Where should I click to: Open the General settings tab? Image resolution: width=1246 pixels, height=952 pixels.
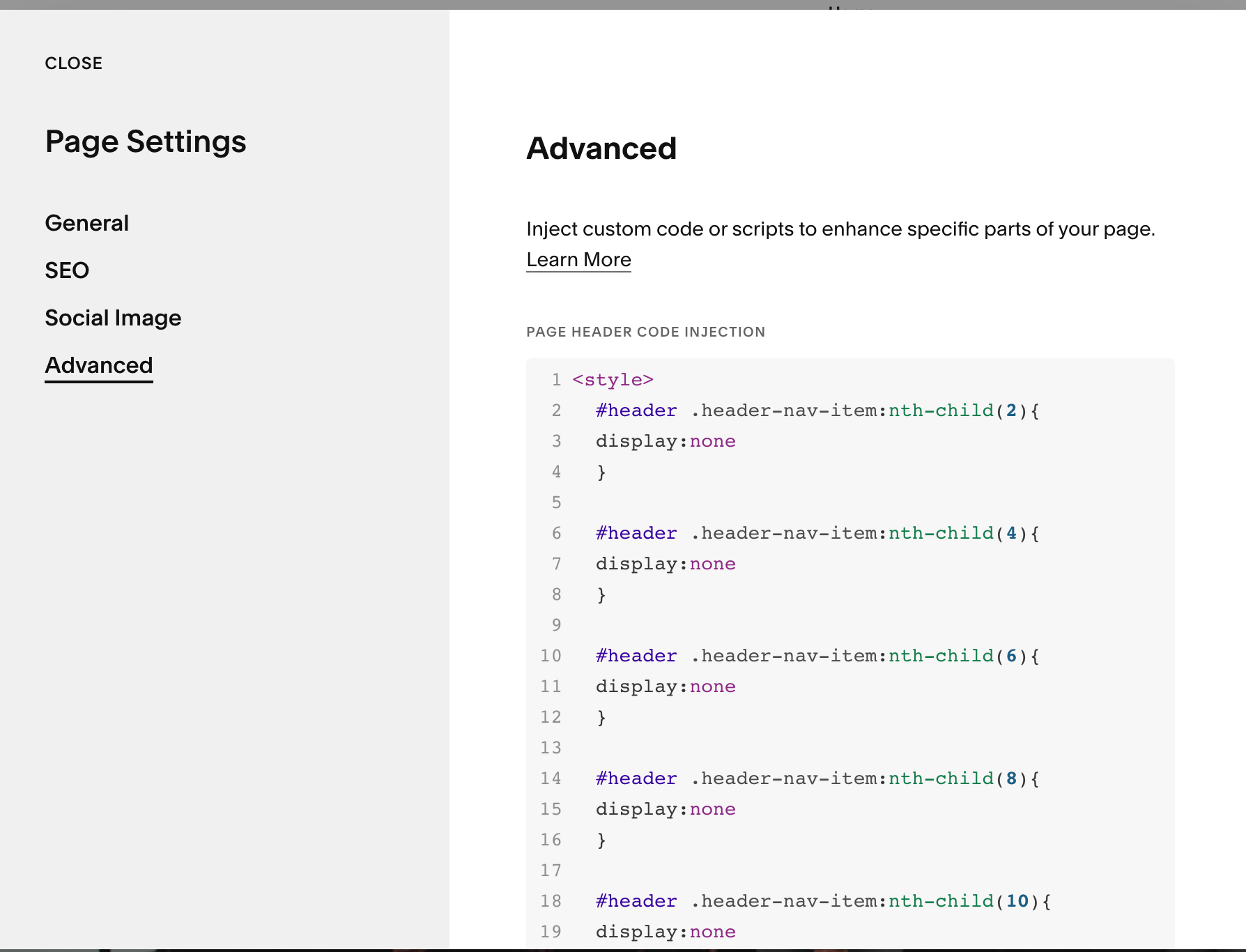86,223
